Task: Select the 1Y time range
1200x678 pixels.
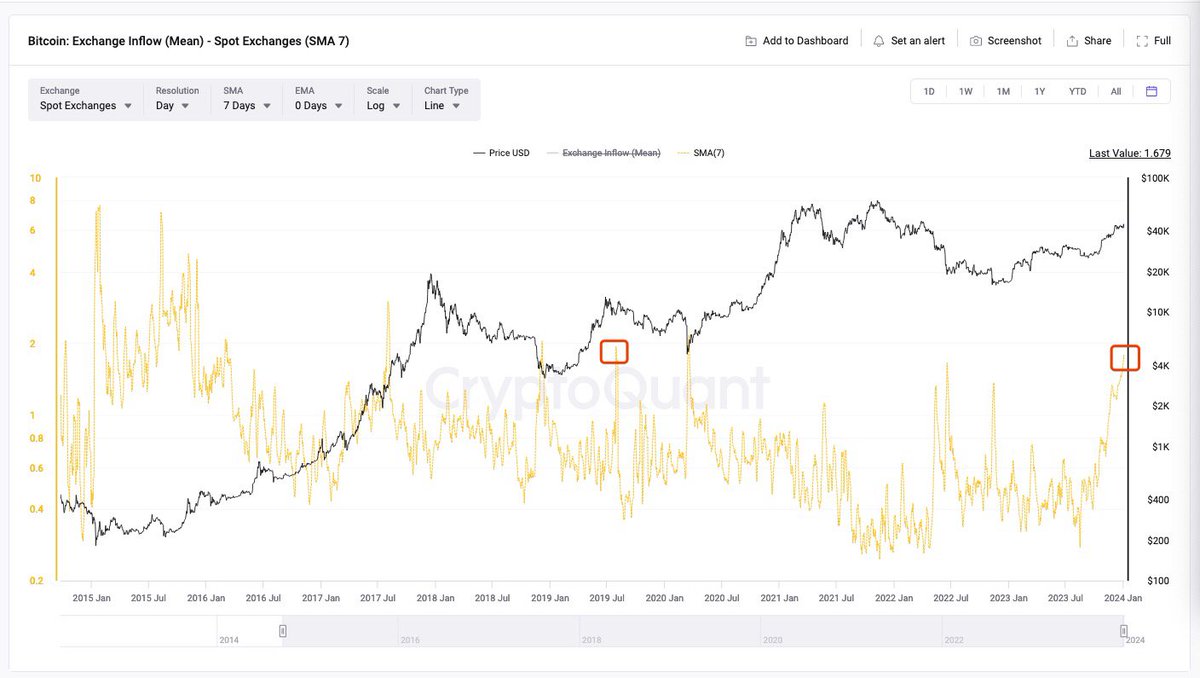Action: 1040,91
